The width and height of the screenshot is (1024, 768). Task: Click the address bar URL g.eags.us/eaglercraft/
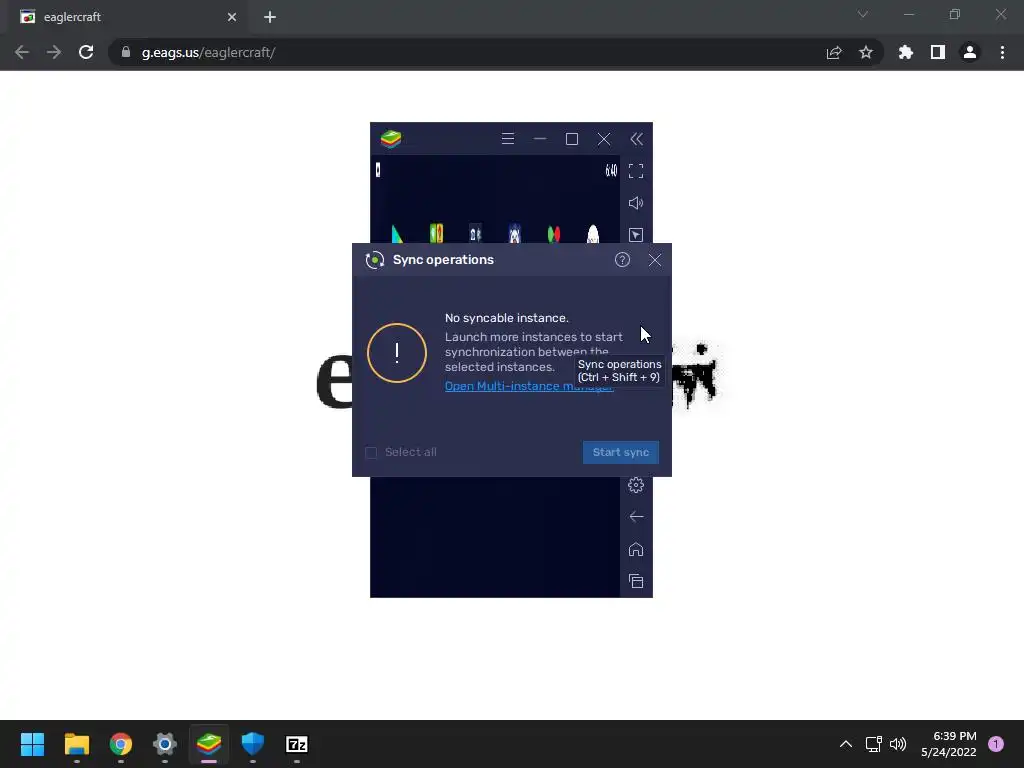(x=208, y=52)
